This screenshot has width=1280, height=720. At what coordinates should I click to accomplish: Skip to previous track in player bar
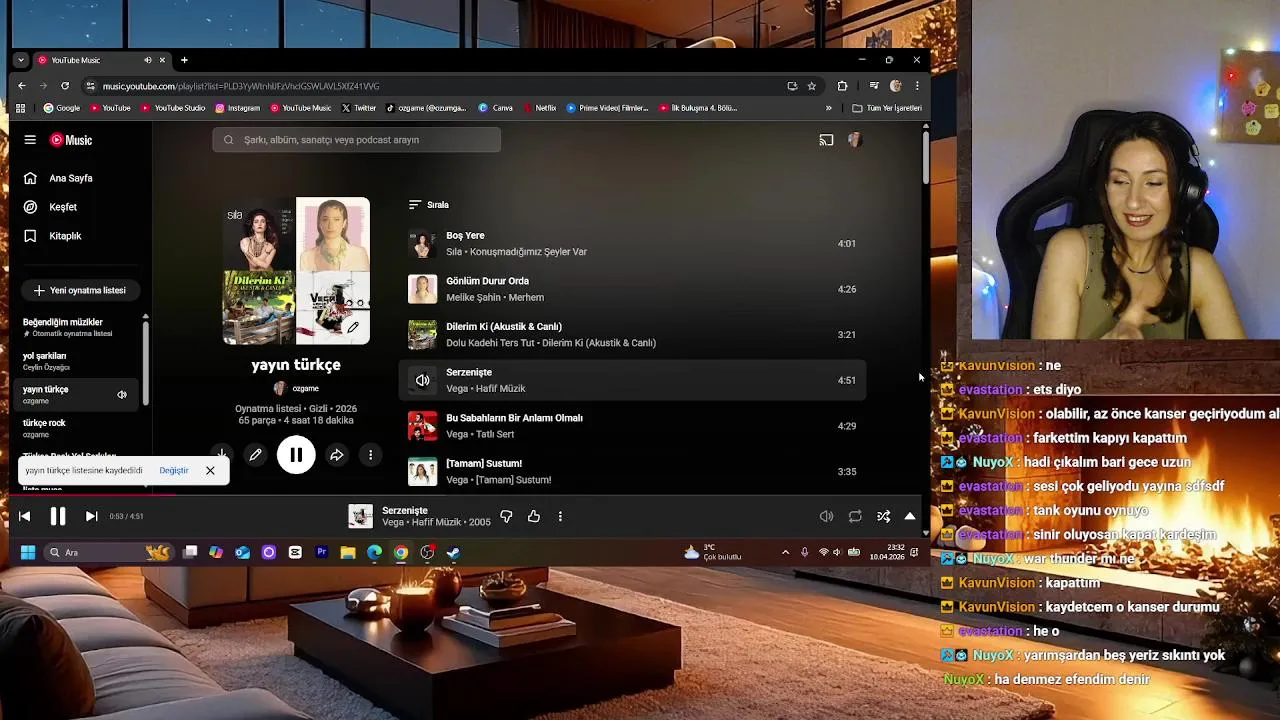(x=25, y=516)
